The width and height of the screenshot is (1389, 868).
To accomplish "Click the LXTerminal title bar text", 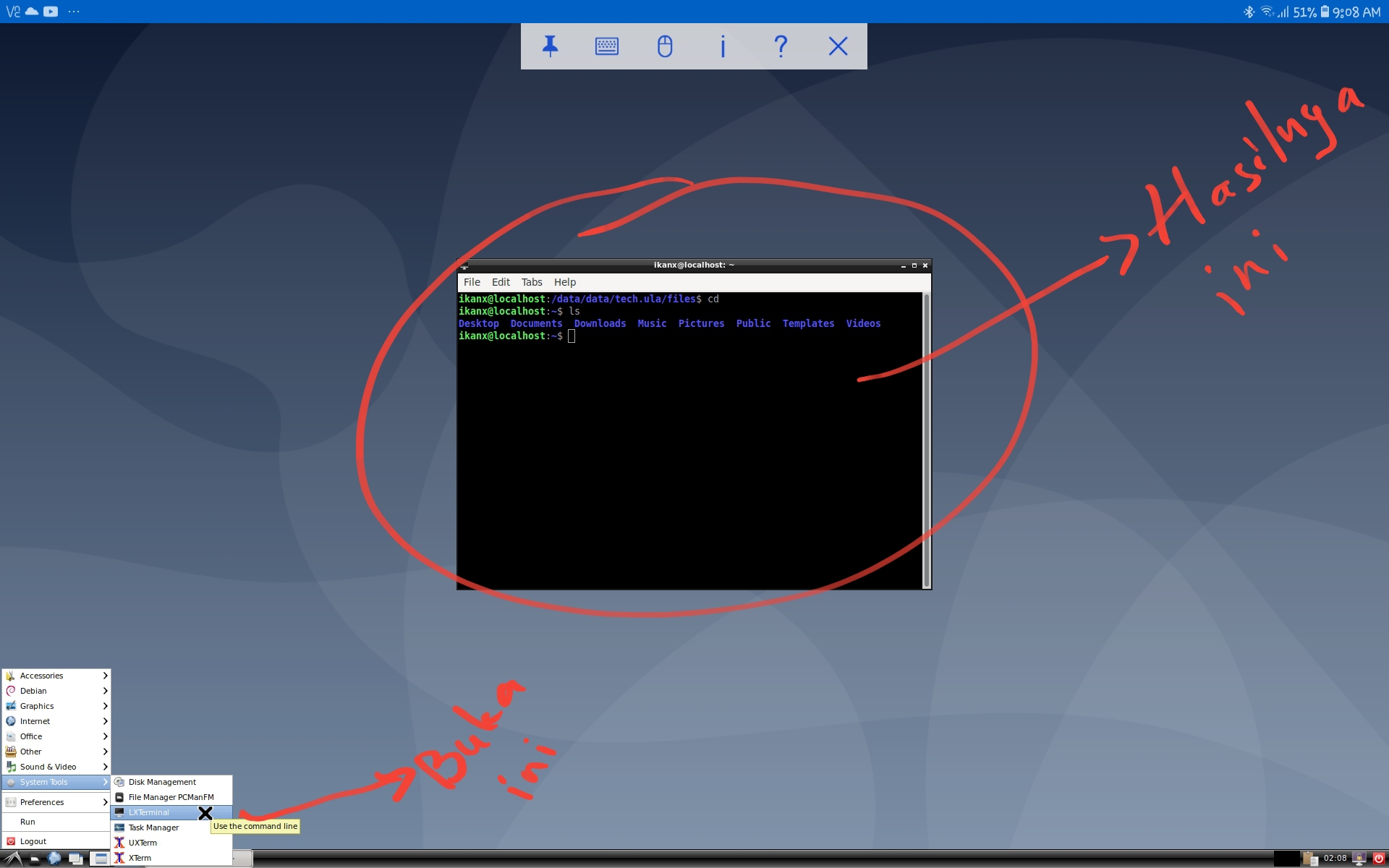I will pyautogui.click(x=694, y=265).
